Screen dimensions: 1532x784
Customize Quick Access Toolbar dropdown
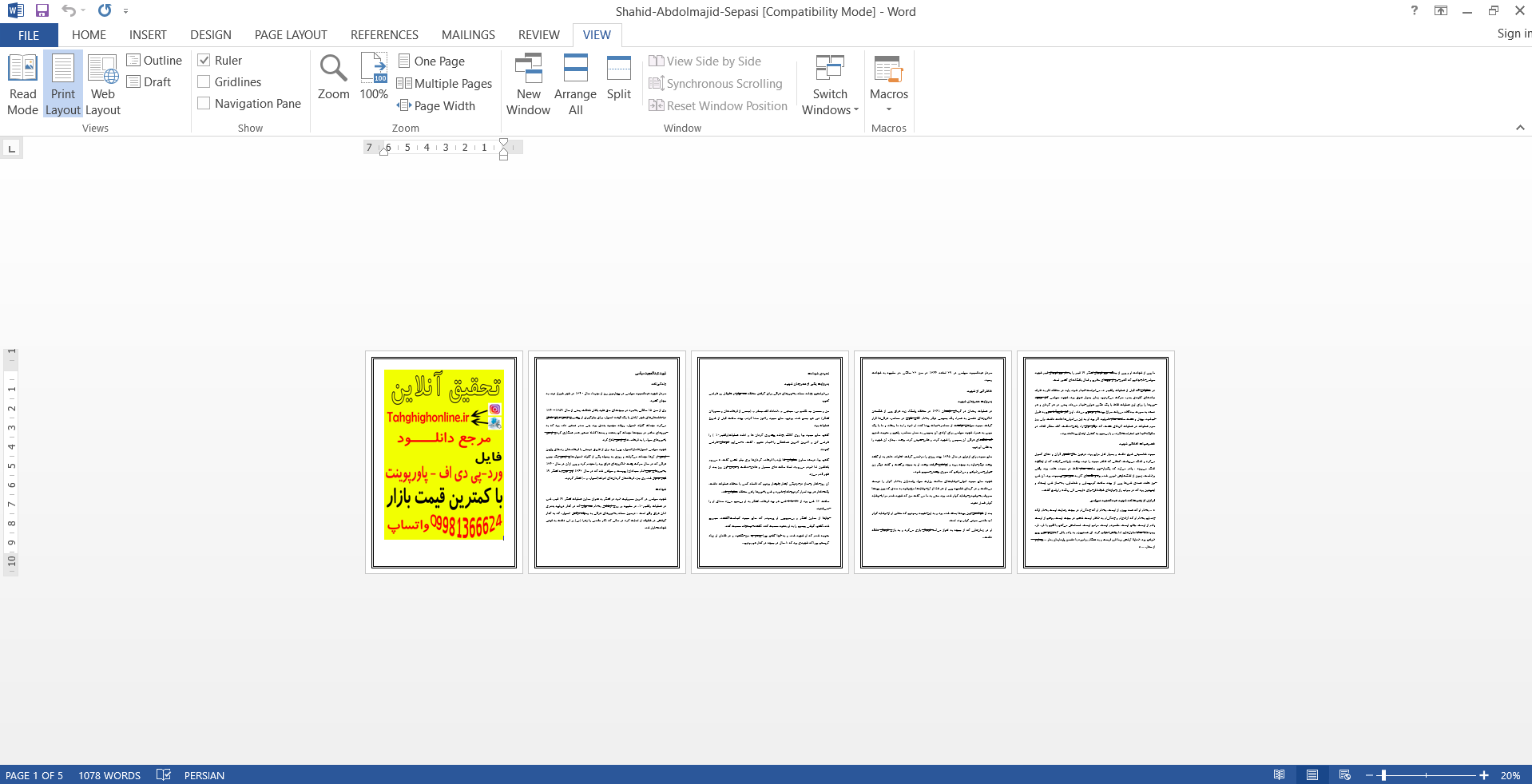click(125, 11)
